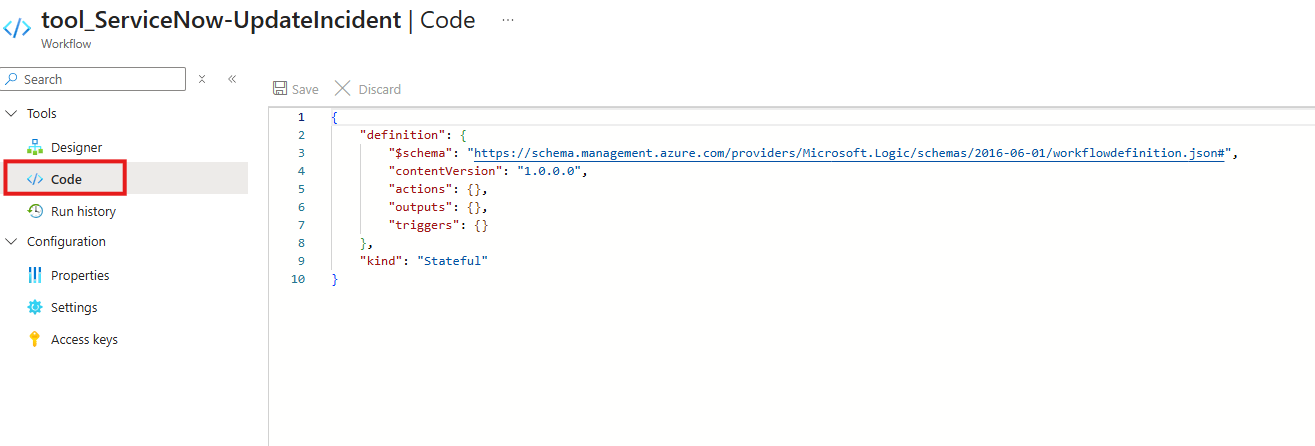Open the Code menu item
The width and height of the screenshot is (1315, 446).
point(67,180)
